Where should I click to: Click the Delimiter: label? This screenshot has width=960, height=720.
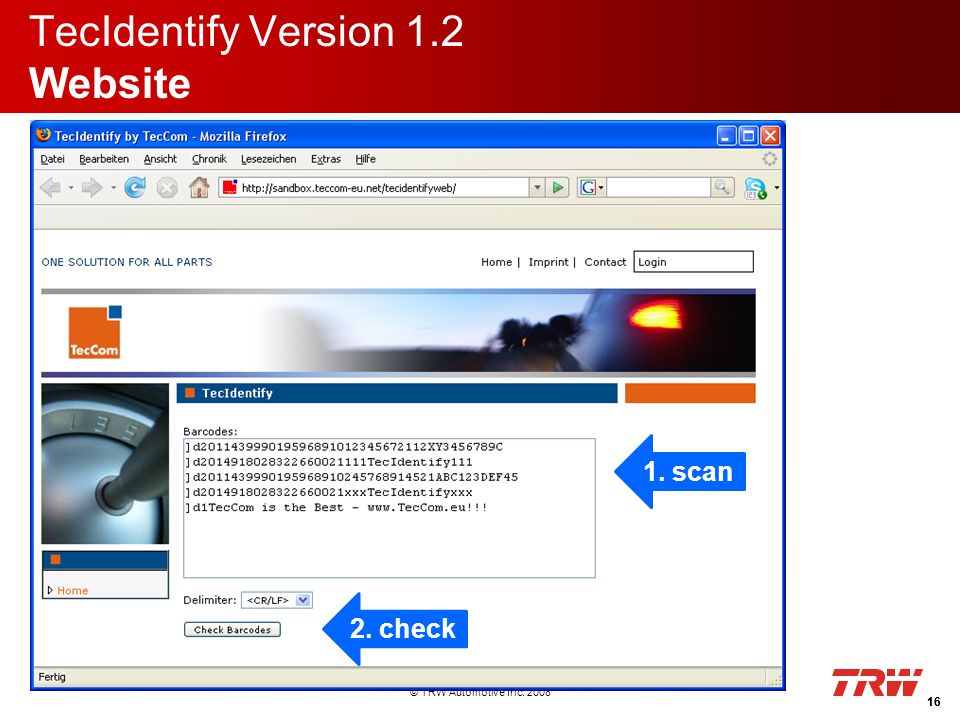coord(209,600)
